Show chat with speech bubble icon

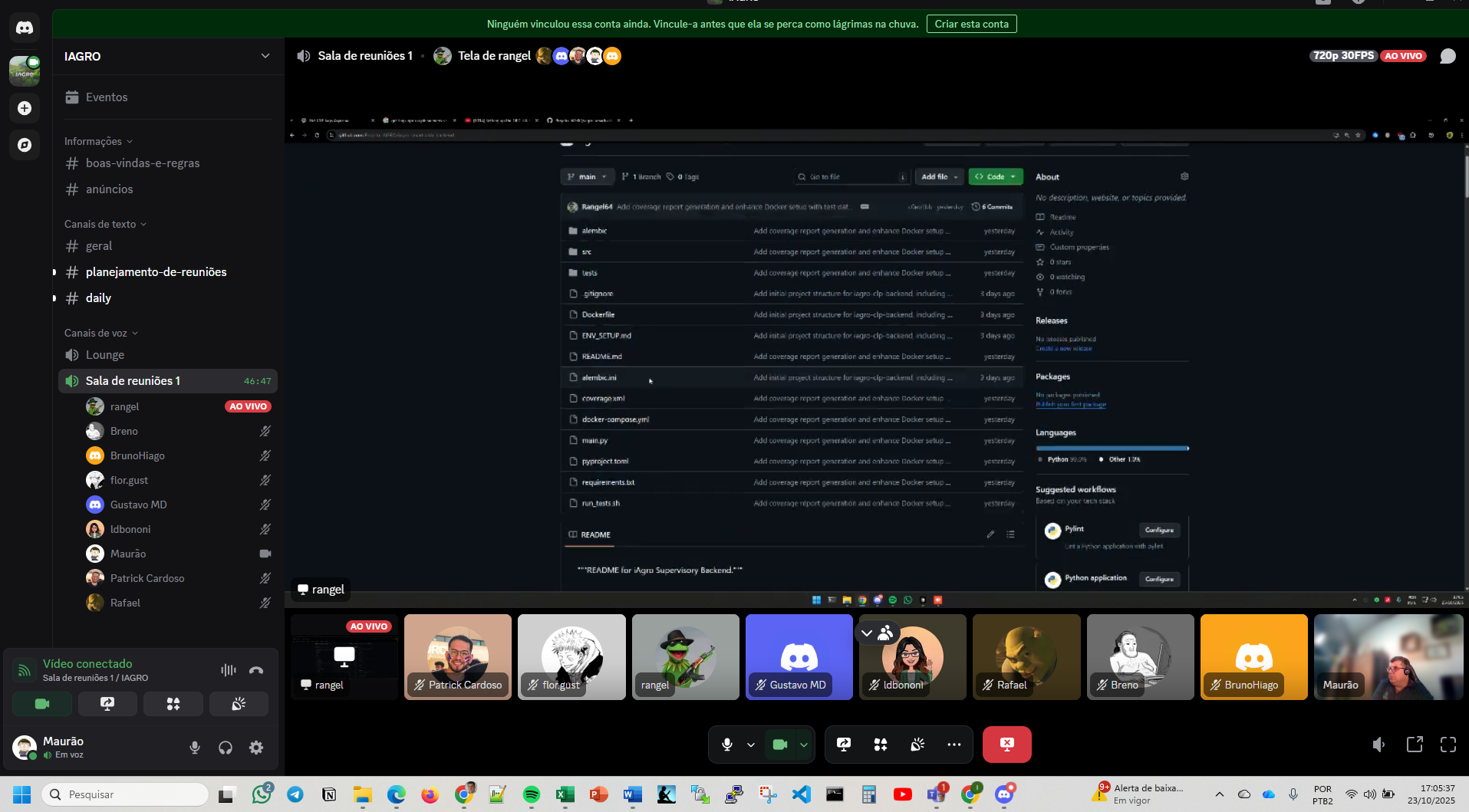[1448, 56]
